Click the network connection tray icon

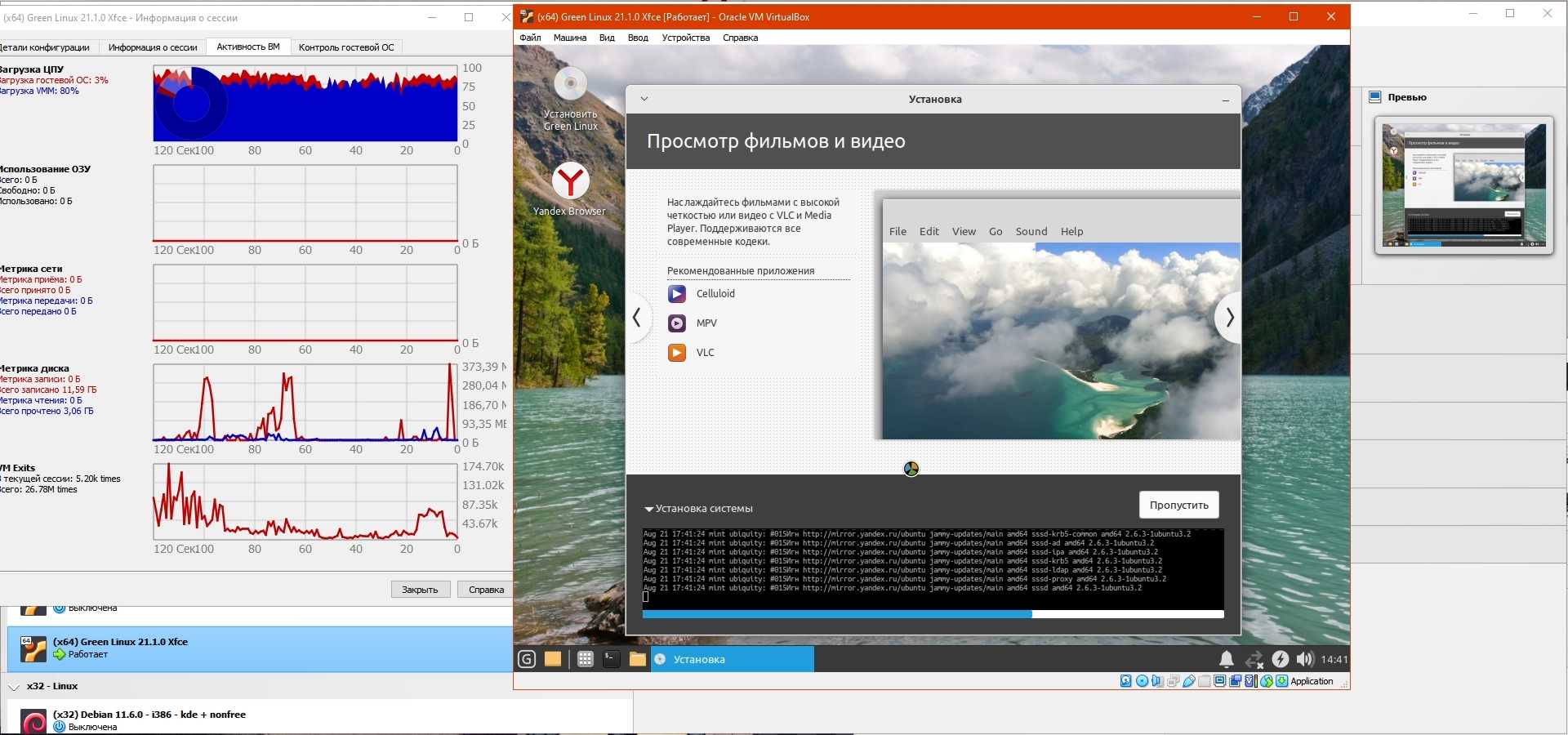click(1254, 659)
